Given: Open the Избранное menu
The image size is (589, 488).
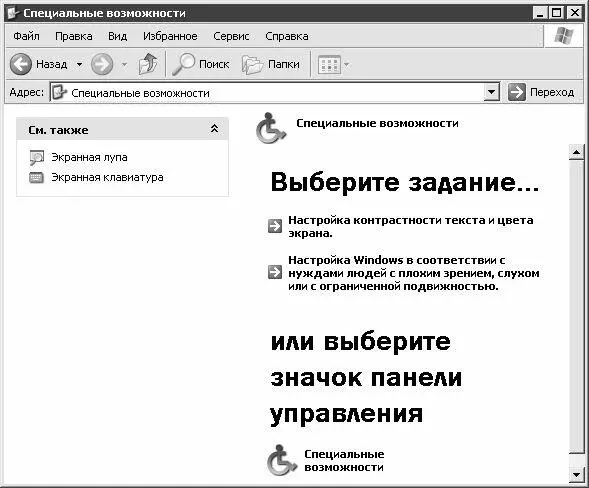Looking at the screenshot, I should coord(170,36).
